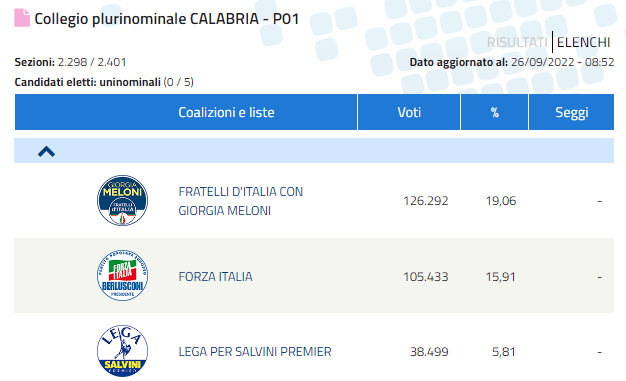Image resolution: width=626 pixels, height=381 pixels.
Task: Collapse the coalition row with the chevron
Action: pos(46,151)
